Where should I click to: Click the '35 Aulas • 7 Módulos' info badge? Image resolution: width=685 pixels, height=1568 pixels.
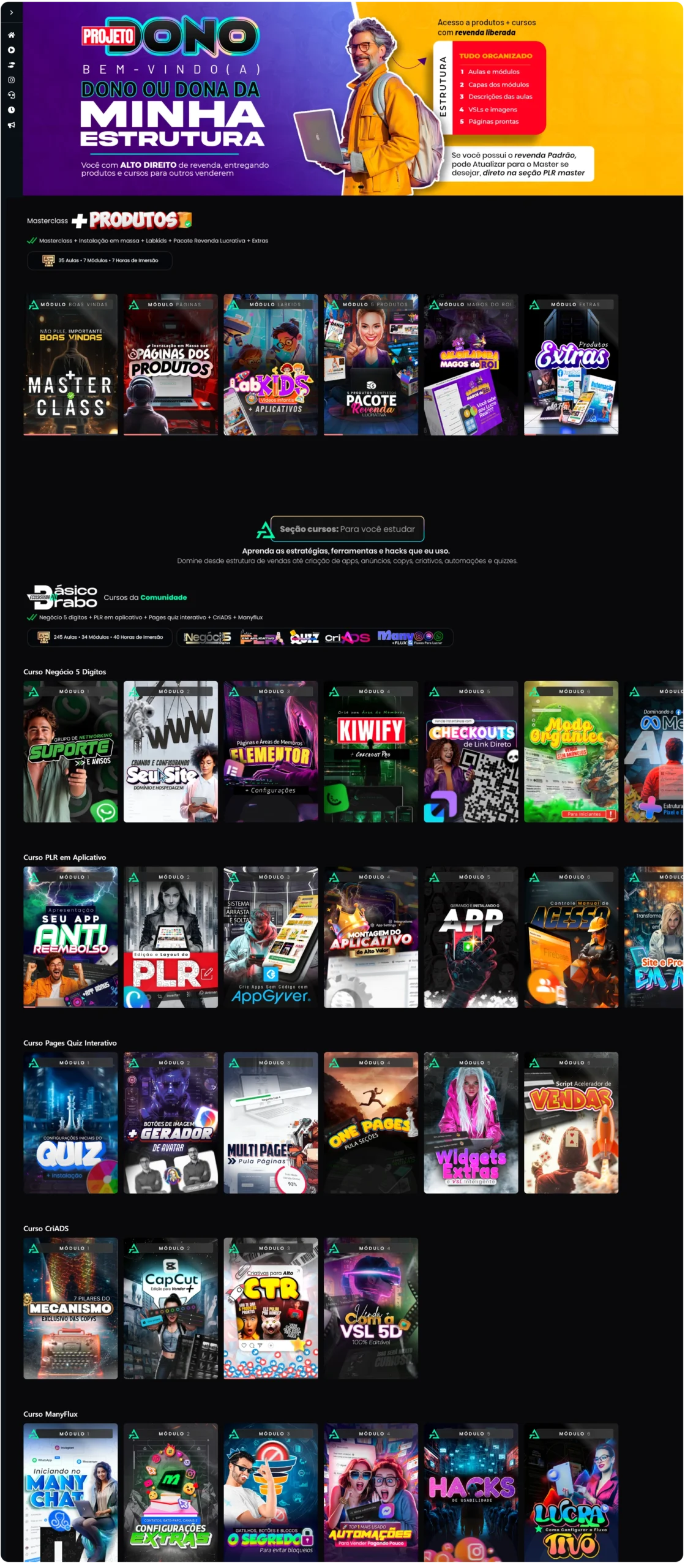(100, 260)
